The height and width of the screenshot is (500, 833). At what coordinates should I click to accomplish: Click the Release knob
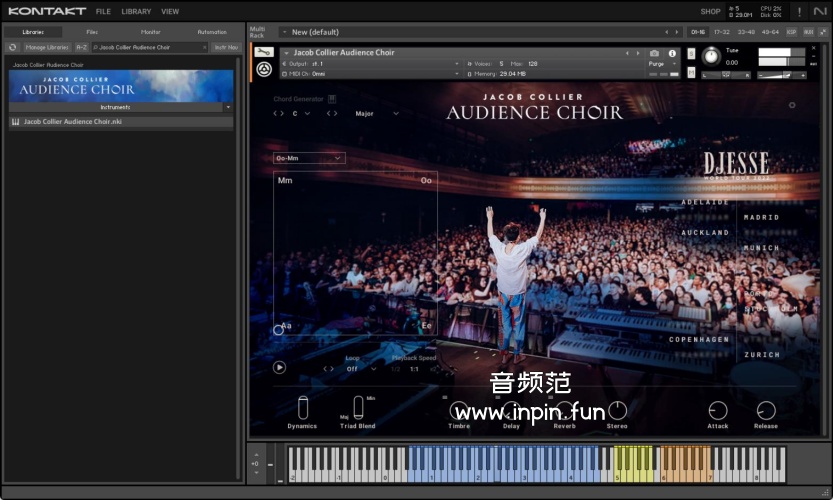click(x=766, y=411)
